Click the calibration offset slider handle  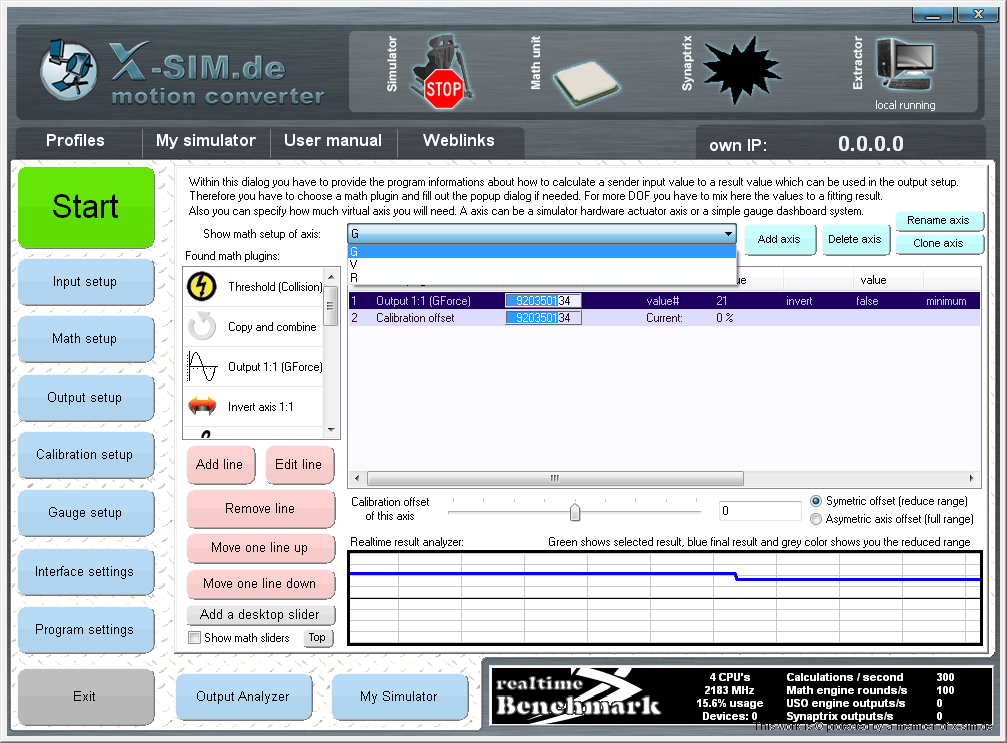575,512
